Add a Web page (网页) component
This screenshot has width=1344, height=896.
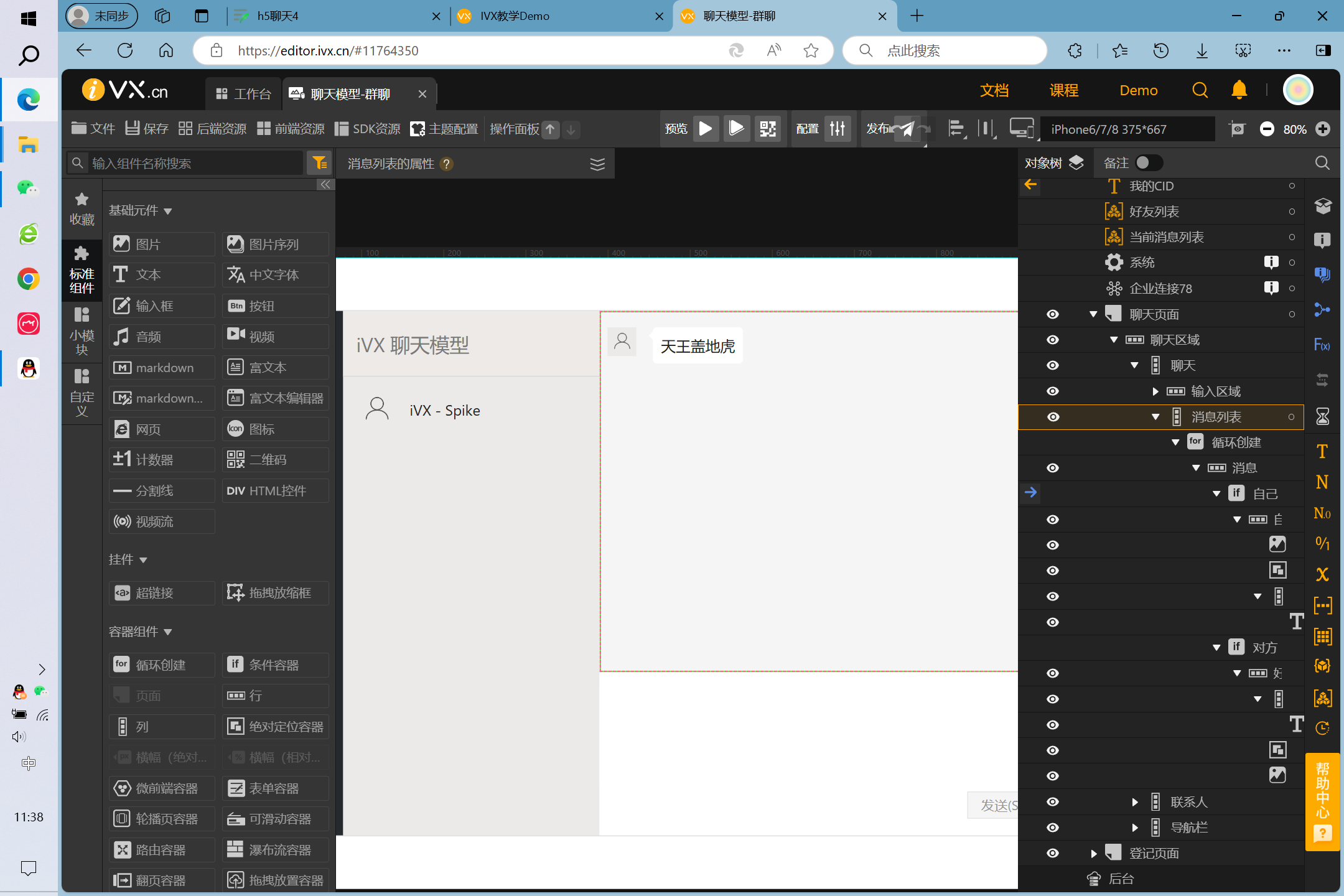162,429
